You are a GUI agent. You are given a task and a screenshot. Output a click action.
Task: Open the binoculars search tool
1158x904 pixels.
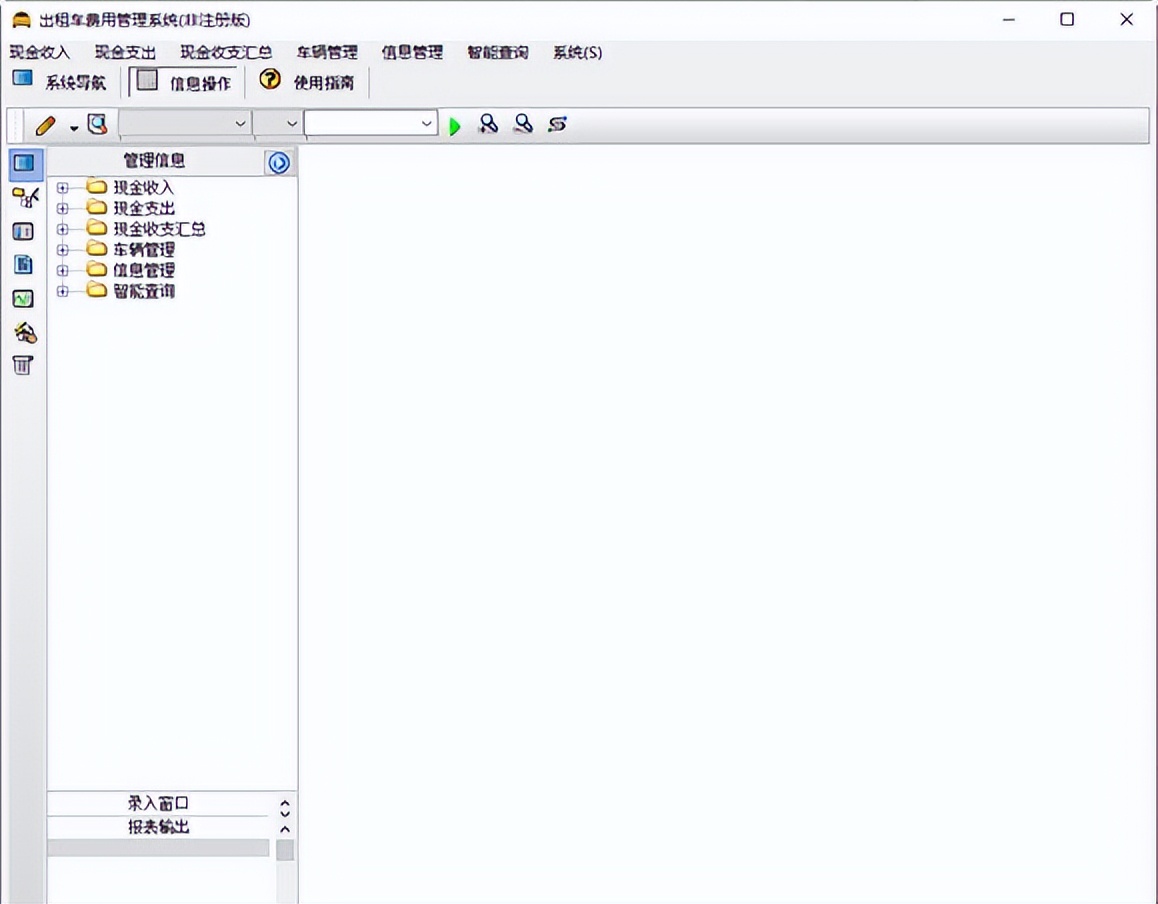(x=488, y=123)
